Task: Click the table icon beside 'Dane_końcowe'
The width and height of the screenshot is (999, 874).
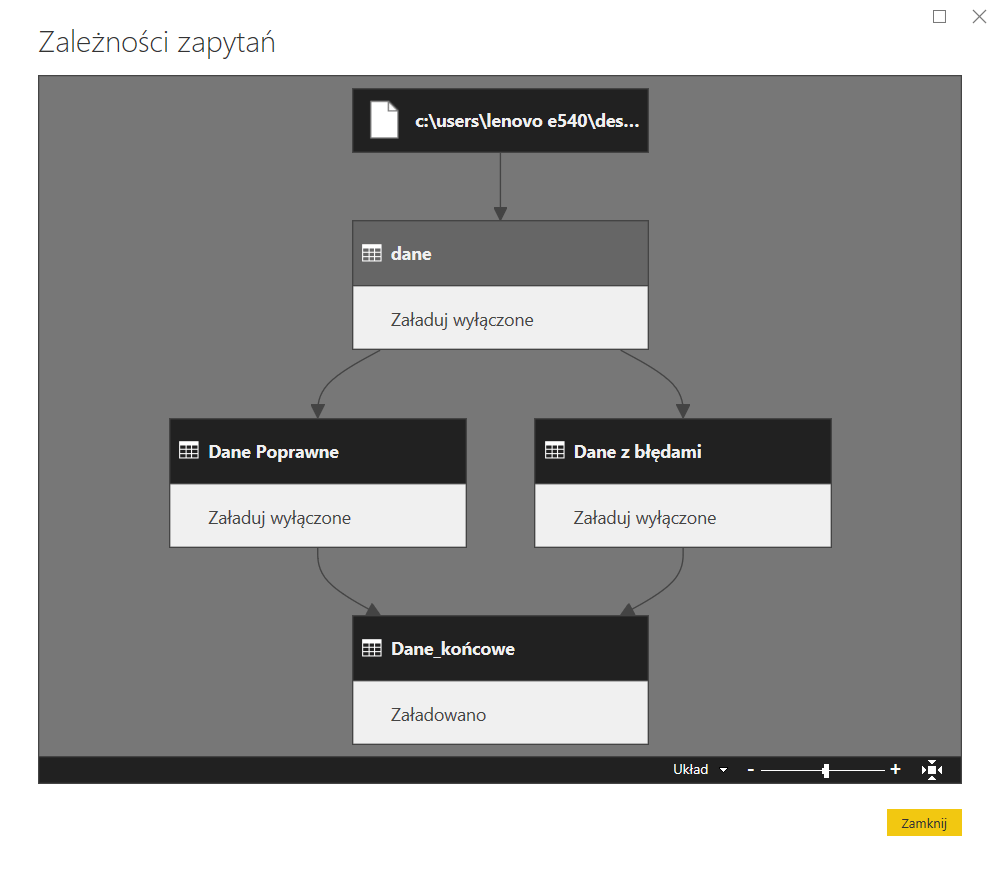Action: tap(371, 648)
